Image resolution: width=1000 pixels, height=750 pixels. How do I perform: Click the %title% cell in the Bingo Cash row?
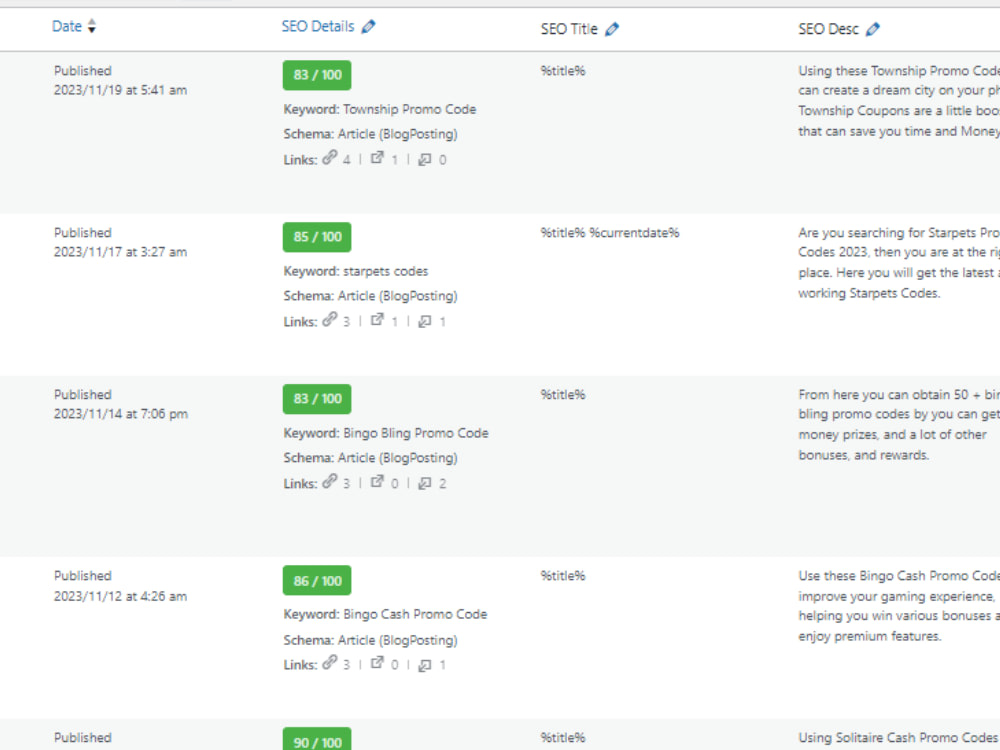[x=562, y=576]
